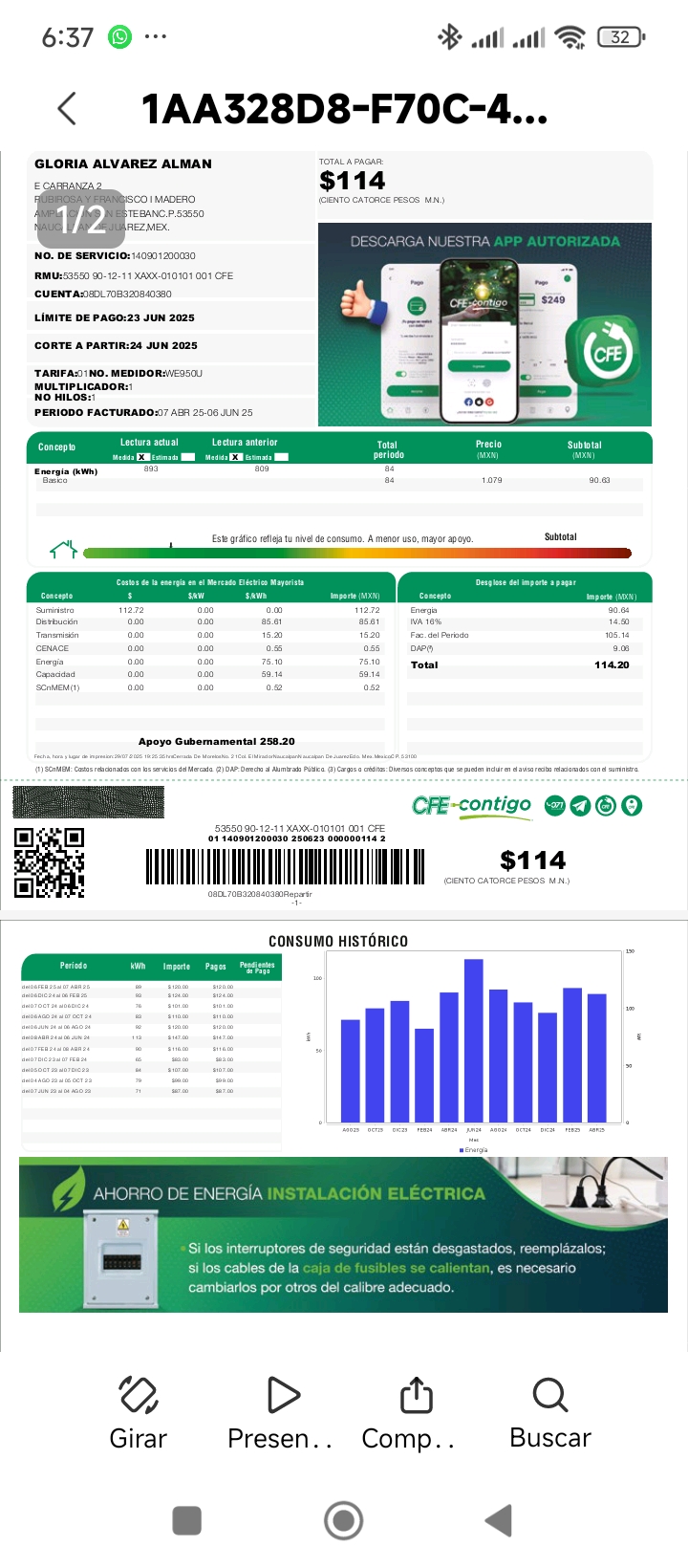Tap the Girar rotate icon
688x1568 pixels.
pos(139,1395)
